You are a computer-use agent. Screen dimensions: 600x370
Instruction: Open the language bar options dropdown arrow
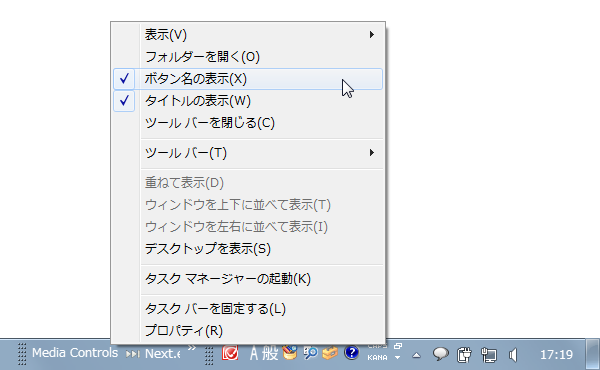click(398, 358)
